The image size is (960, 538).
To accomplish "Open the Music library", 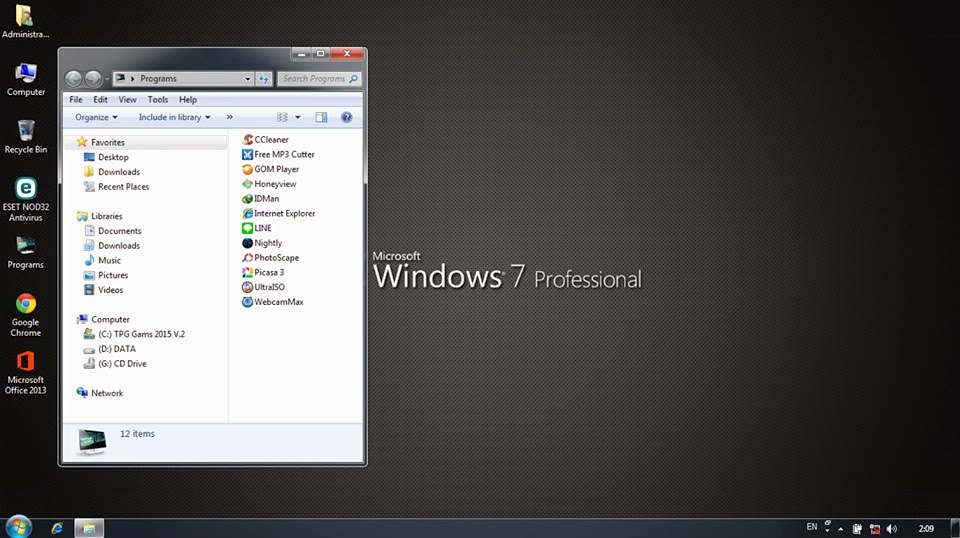I will [102, 260].
